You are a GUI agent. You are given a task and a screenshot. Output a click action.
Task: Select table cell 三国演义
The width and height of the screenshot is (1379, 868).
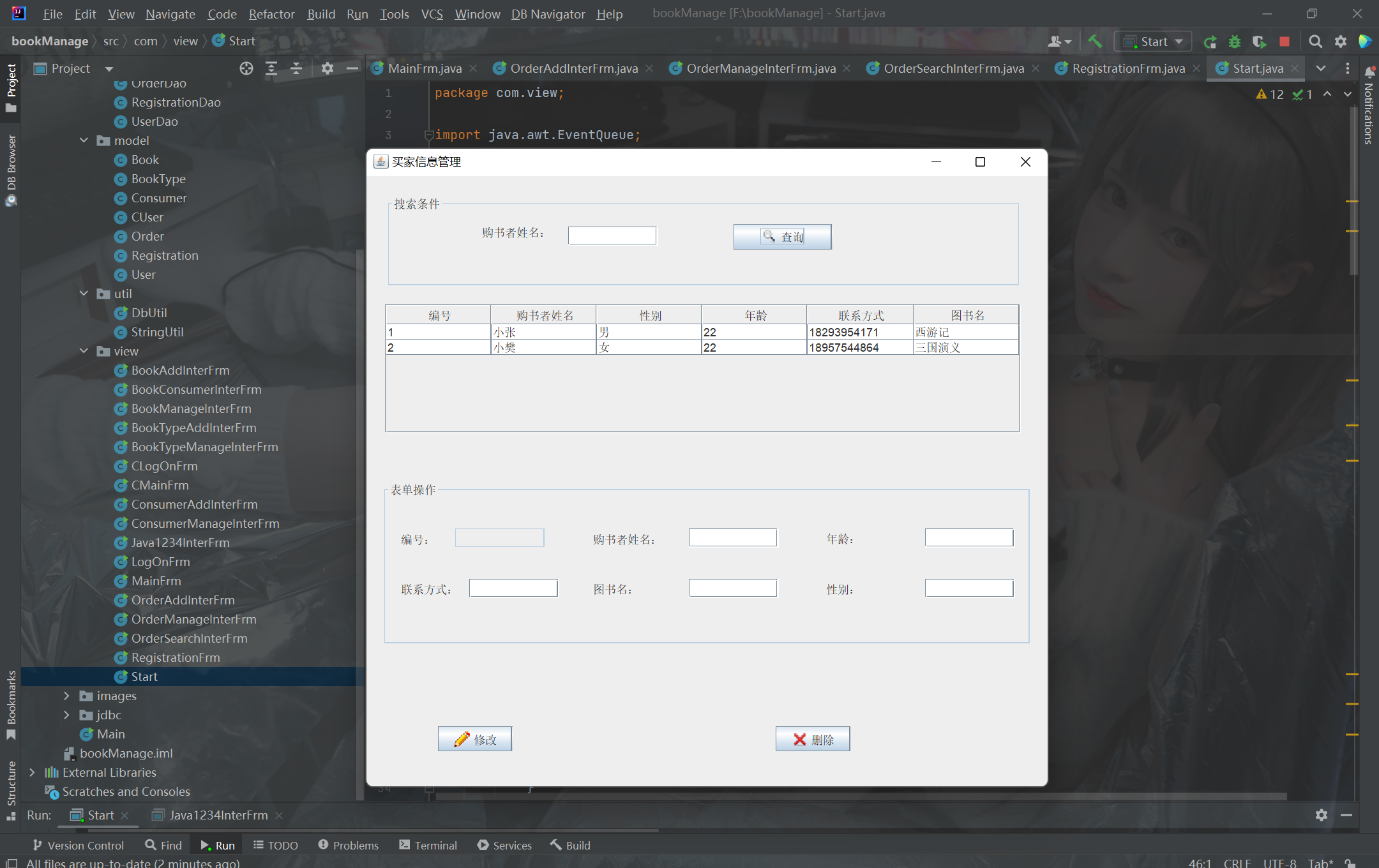[965, 347]
